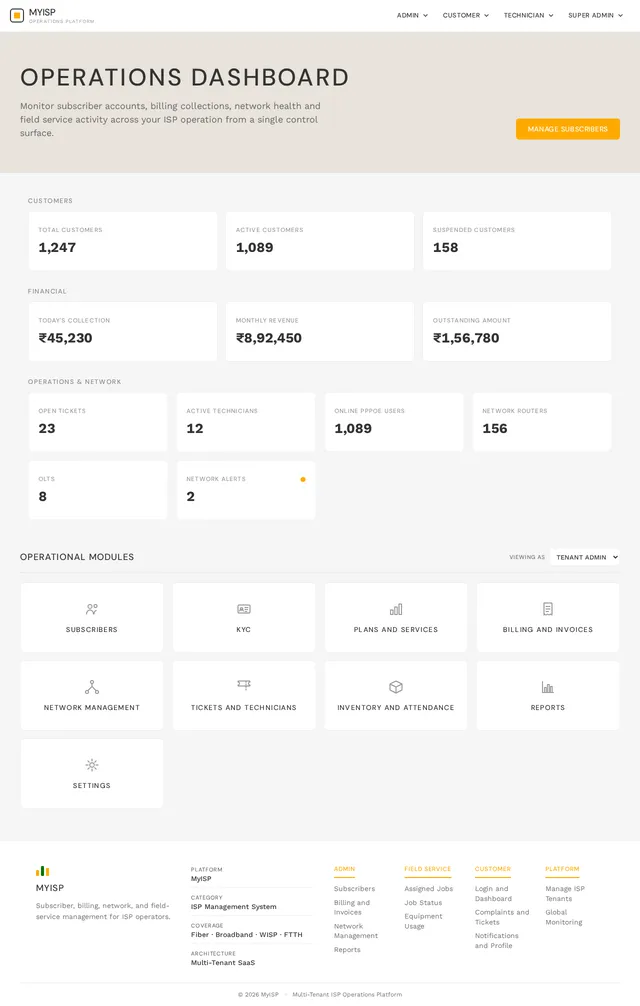This screenshot has height=1006, width=640.
Task: Open the Subscribers module card label
Action: pyautogui.click(x=92, y=629)
